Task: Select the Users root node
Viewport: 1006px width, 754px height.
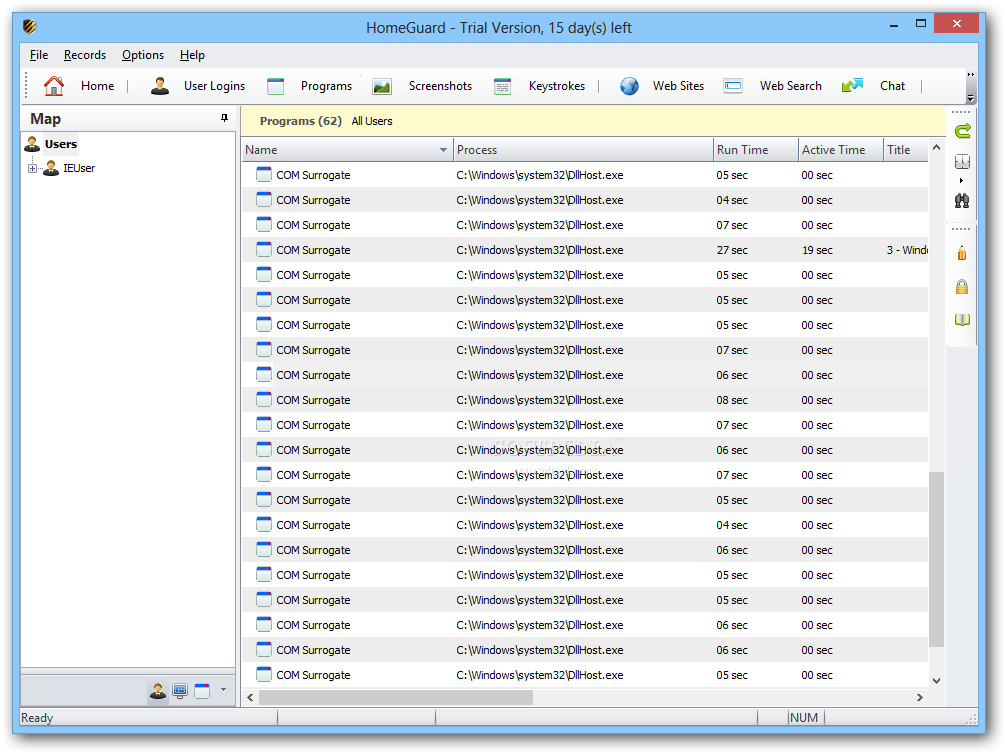Action: [60, 144]
